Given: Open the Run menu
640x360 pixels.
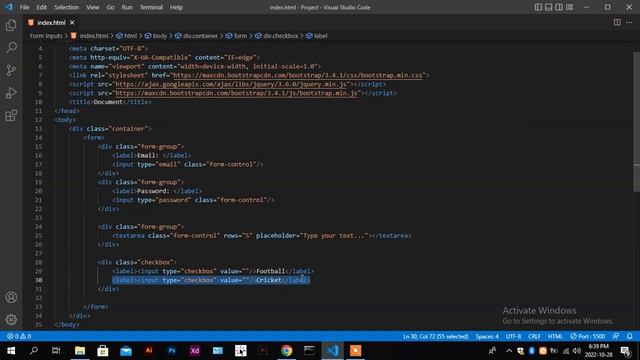Looking at the screenshot, I should (127, 7).
